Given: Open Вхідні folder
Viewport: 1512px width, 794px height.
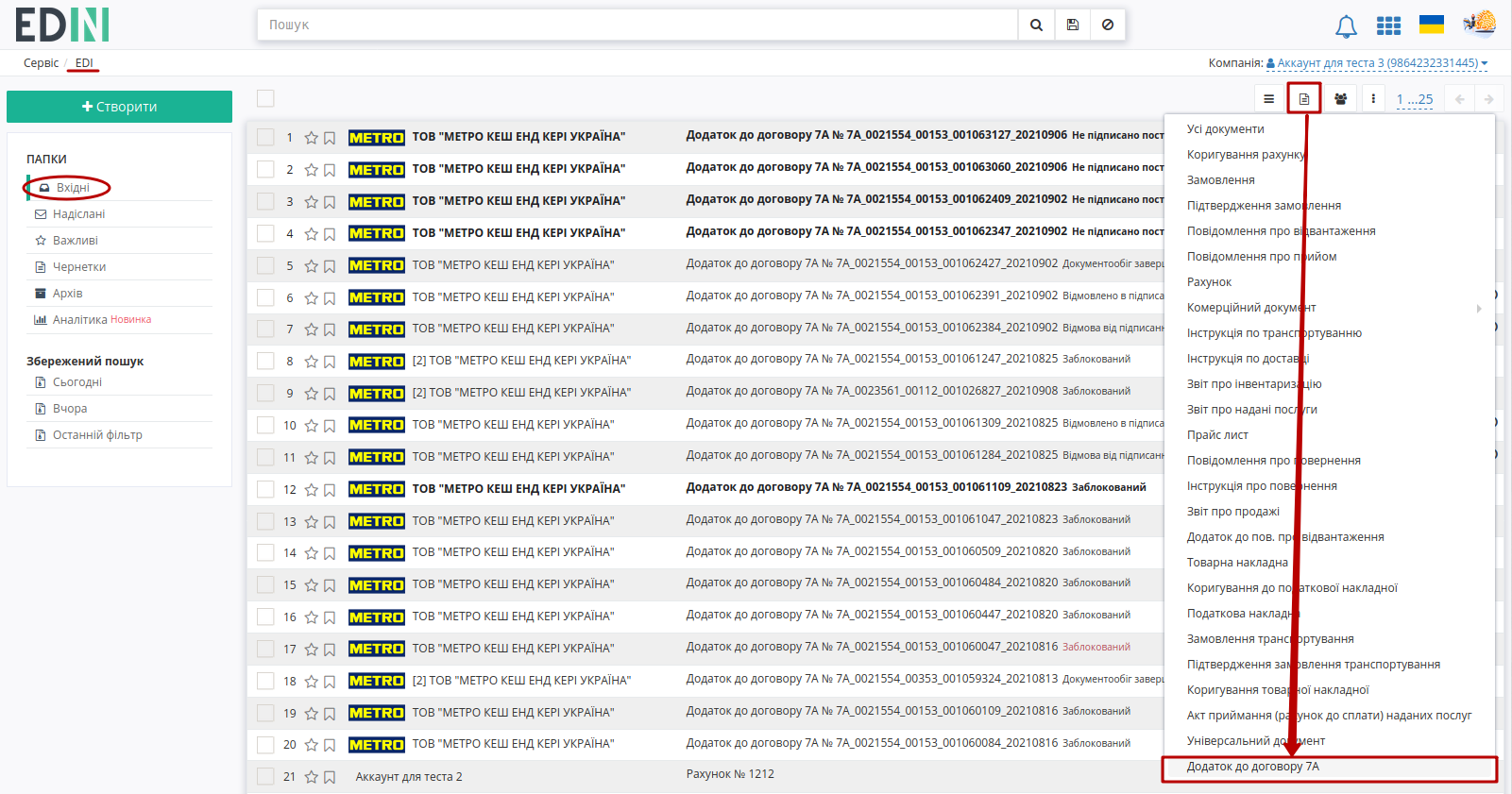Looking at the screenshot, I should 73,188.
